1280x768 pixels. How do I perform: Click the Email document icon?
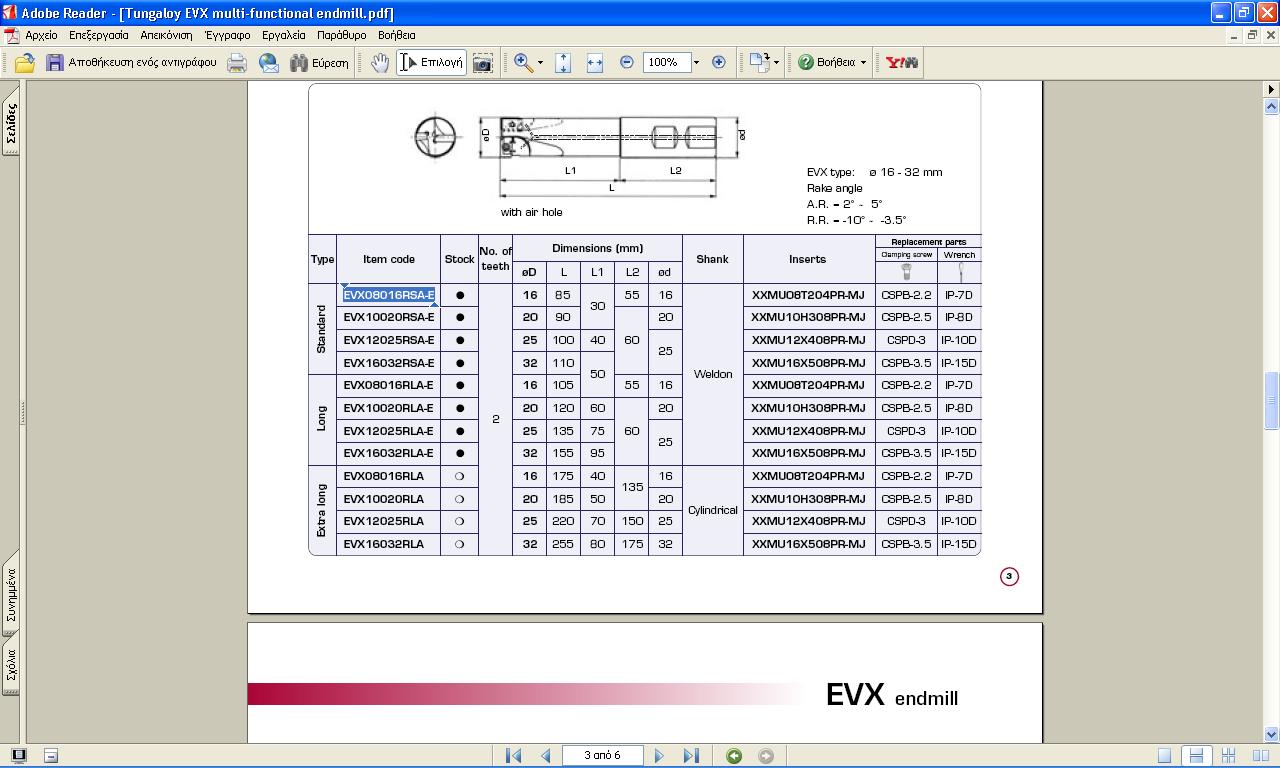(269, 62)
